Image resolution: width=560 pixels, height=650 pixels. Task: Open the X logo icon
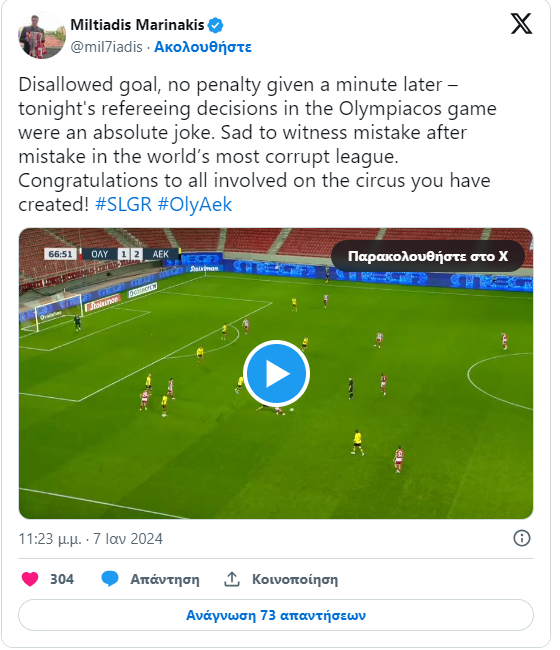(521, 24)
